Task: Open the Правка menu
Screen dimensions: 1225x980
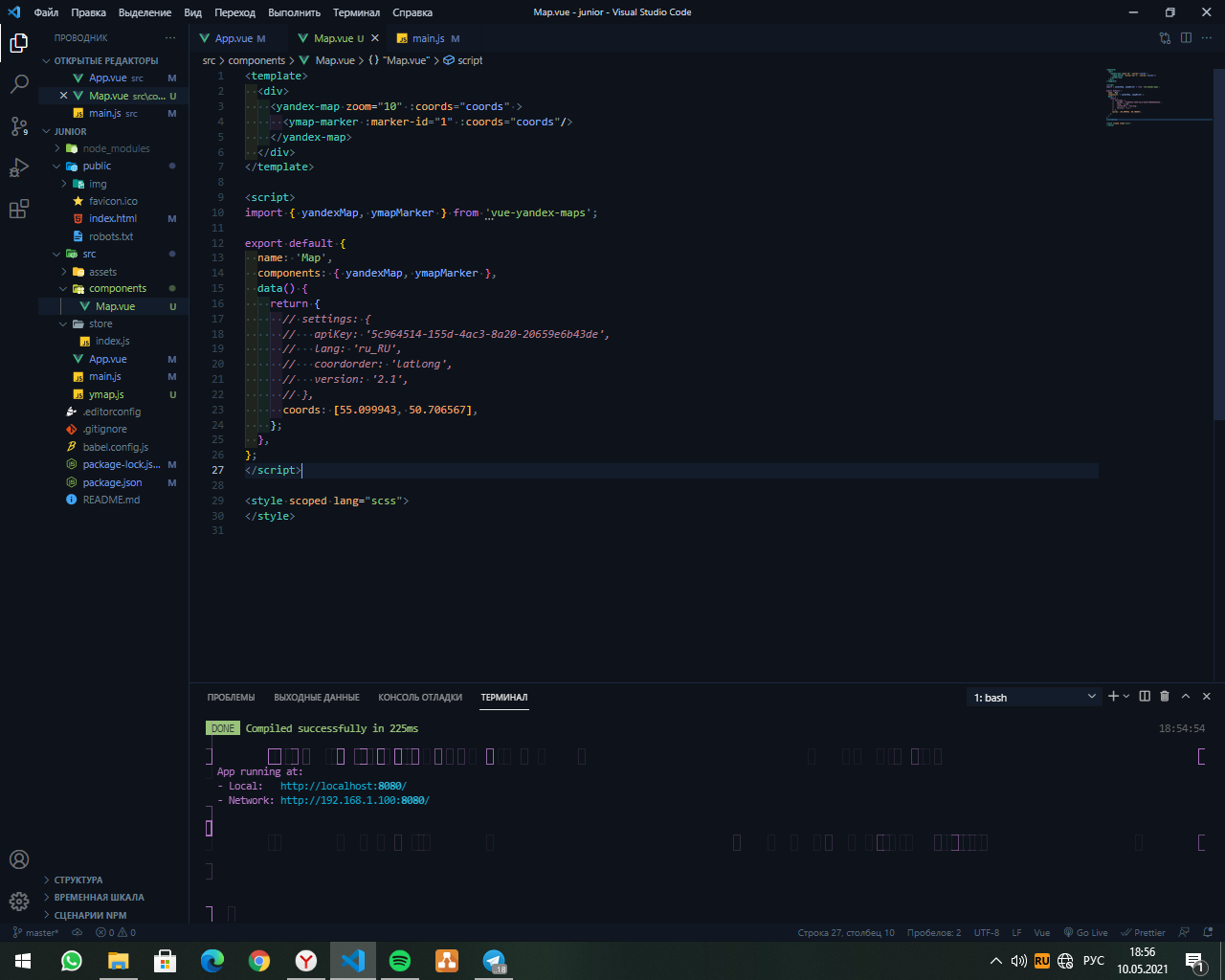Action: (x=88, y=12)
